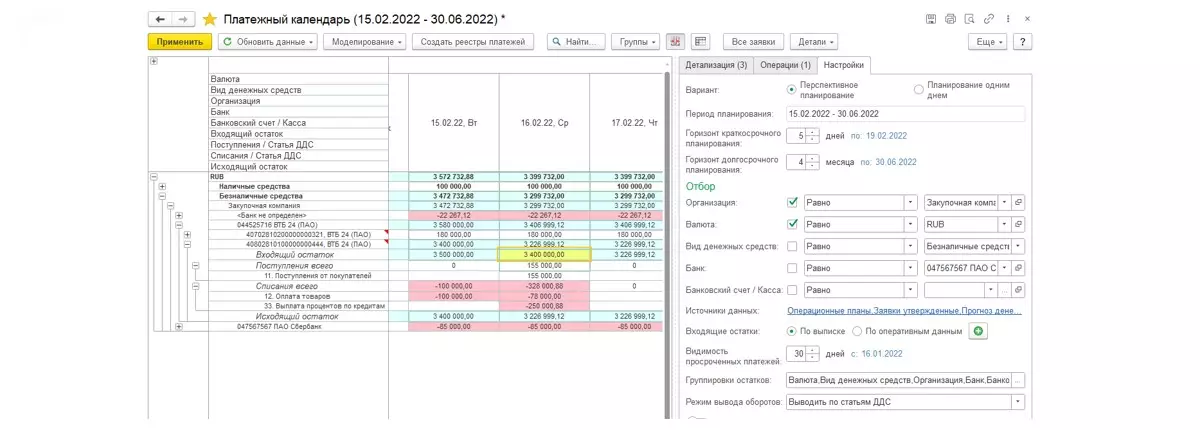Open the vertical dots menu in the title bar
1200x430 pixels.
(x=1010, y=19)
